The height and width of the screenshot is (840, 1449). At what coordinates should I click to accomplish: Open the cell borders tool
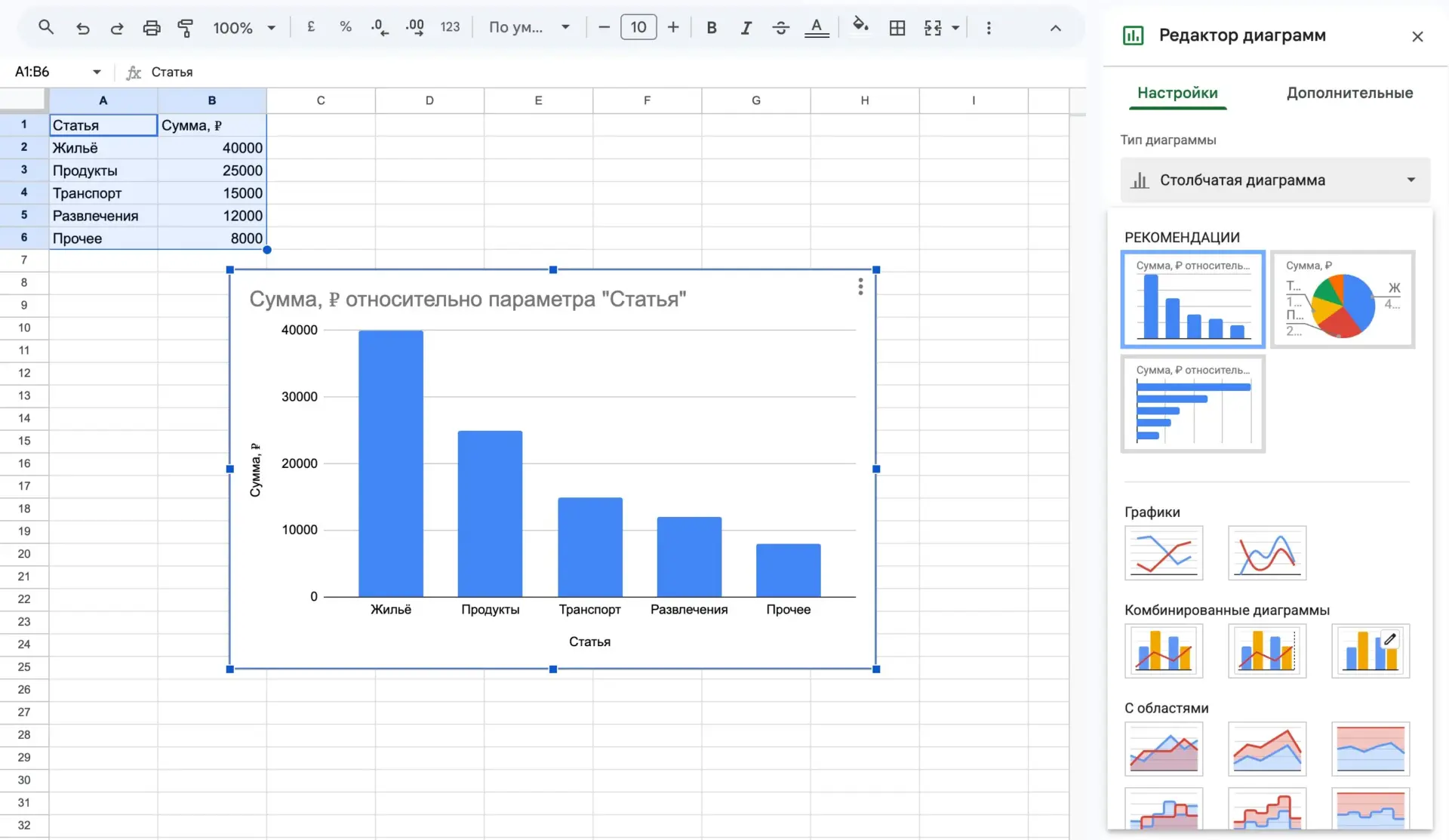(x=897, y=28)
